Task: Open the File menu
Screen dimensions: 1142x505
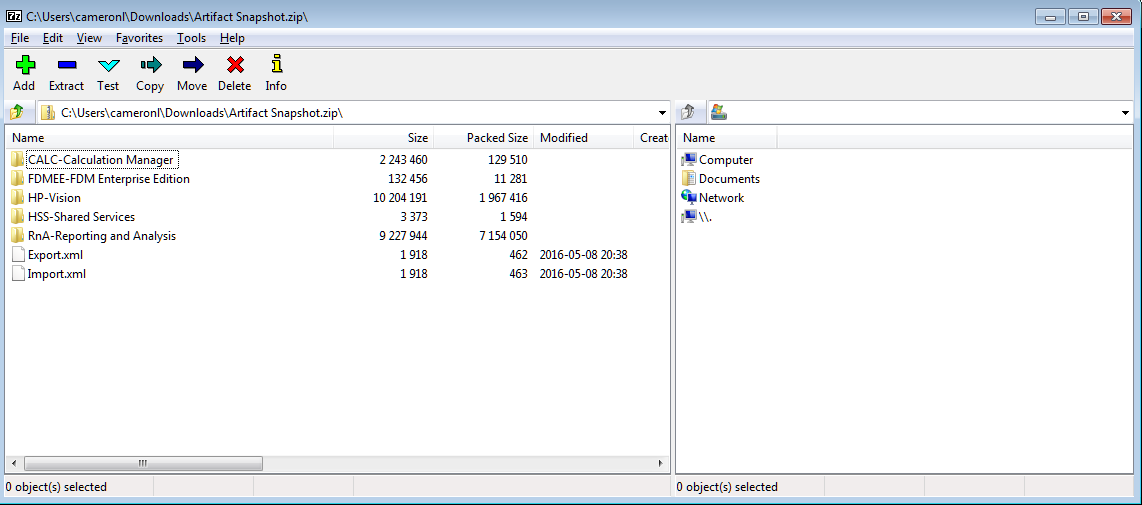Action: pyautogui.click(x=20, y=38)
